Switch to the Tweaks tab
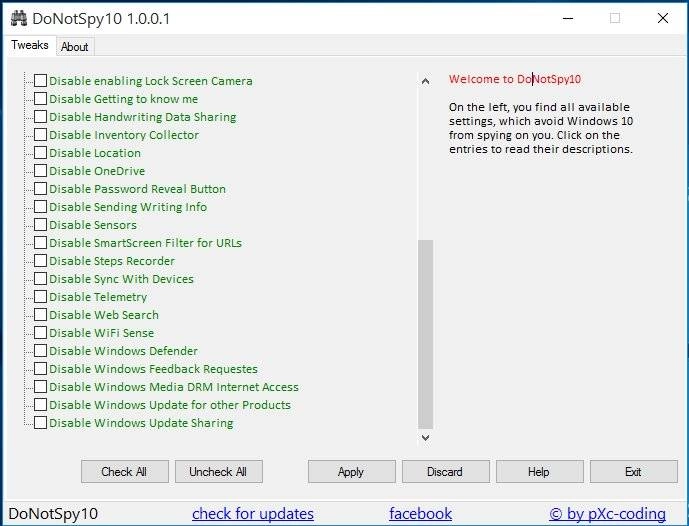Screen dimensions: 689x526 (30, 45)
